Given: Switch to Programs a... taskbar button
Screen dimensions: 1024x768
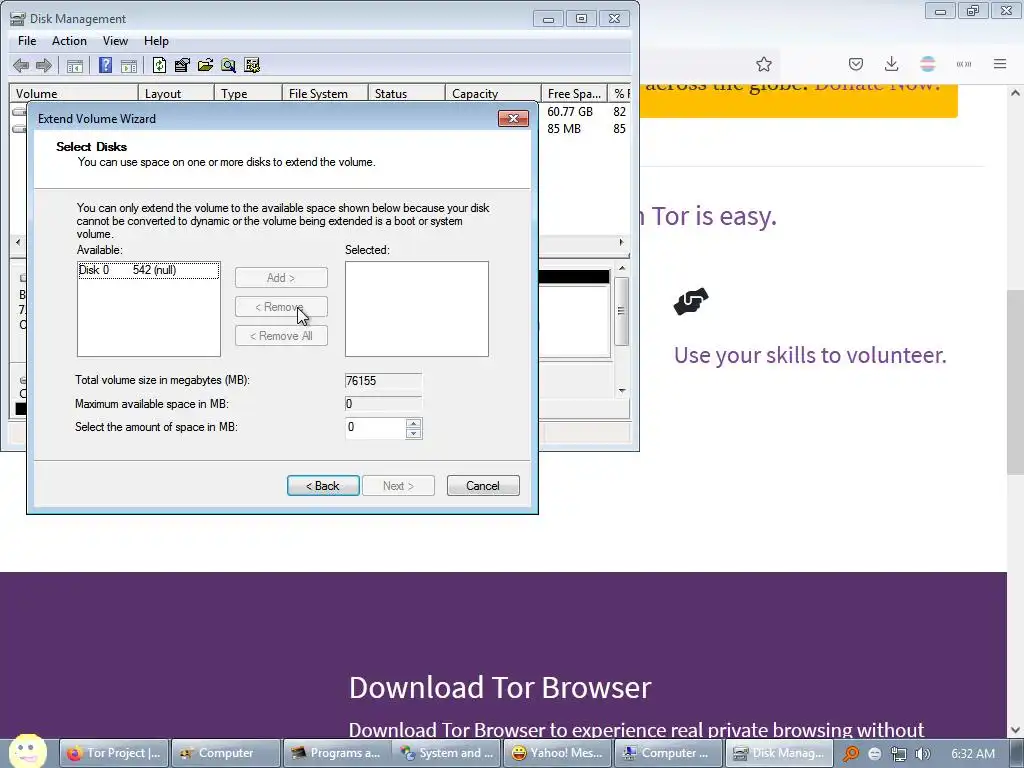Looking at the screenshot, I should point(337,753).
